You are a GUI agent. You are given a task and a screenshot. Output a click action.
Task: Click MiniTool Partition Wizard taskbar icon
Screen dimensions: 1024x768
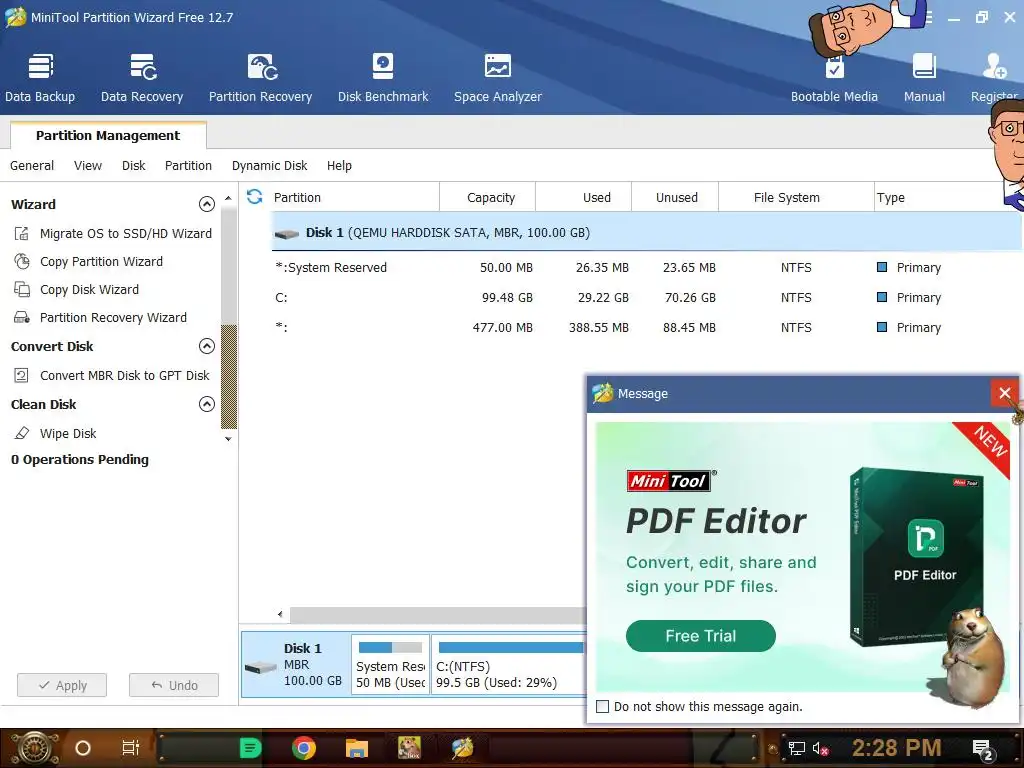tap(462, 748)
